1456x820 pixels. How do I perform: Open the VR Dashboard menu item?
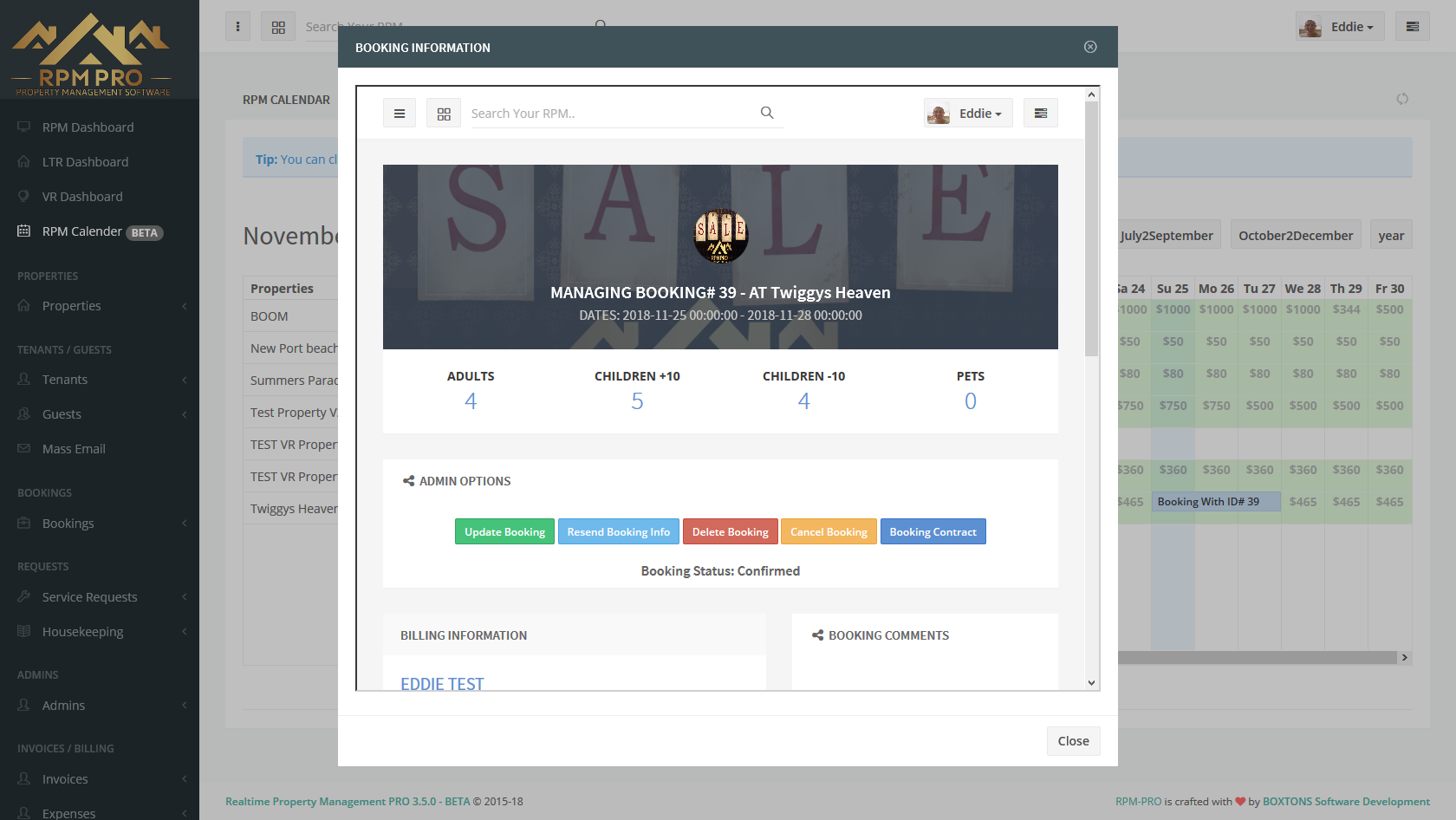100,197
